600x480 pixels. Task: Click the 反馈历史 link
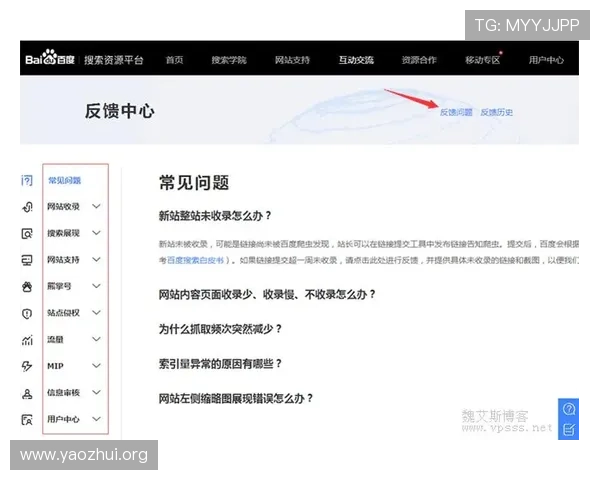click(497, 112)
